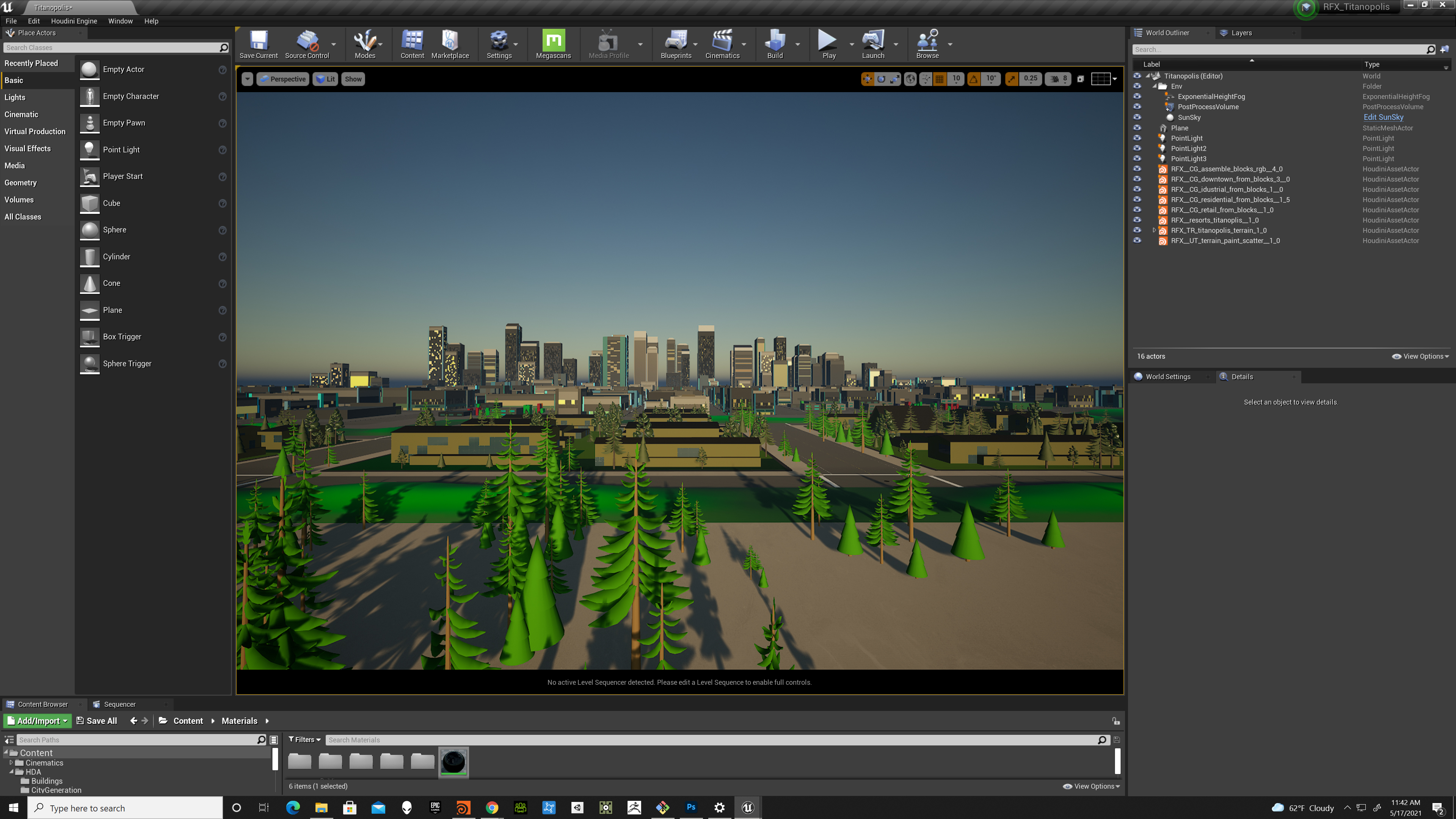Open the Houdini Engine menu
1456x819 pixels.
click(74, 21)
